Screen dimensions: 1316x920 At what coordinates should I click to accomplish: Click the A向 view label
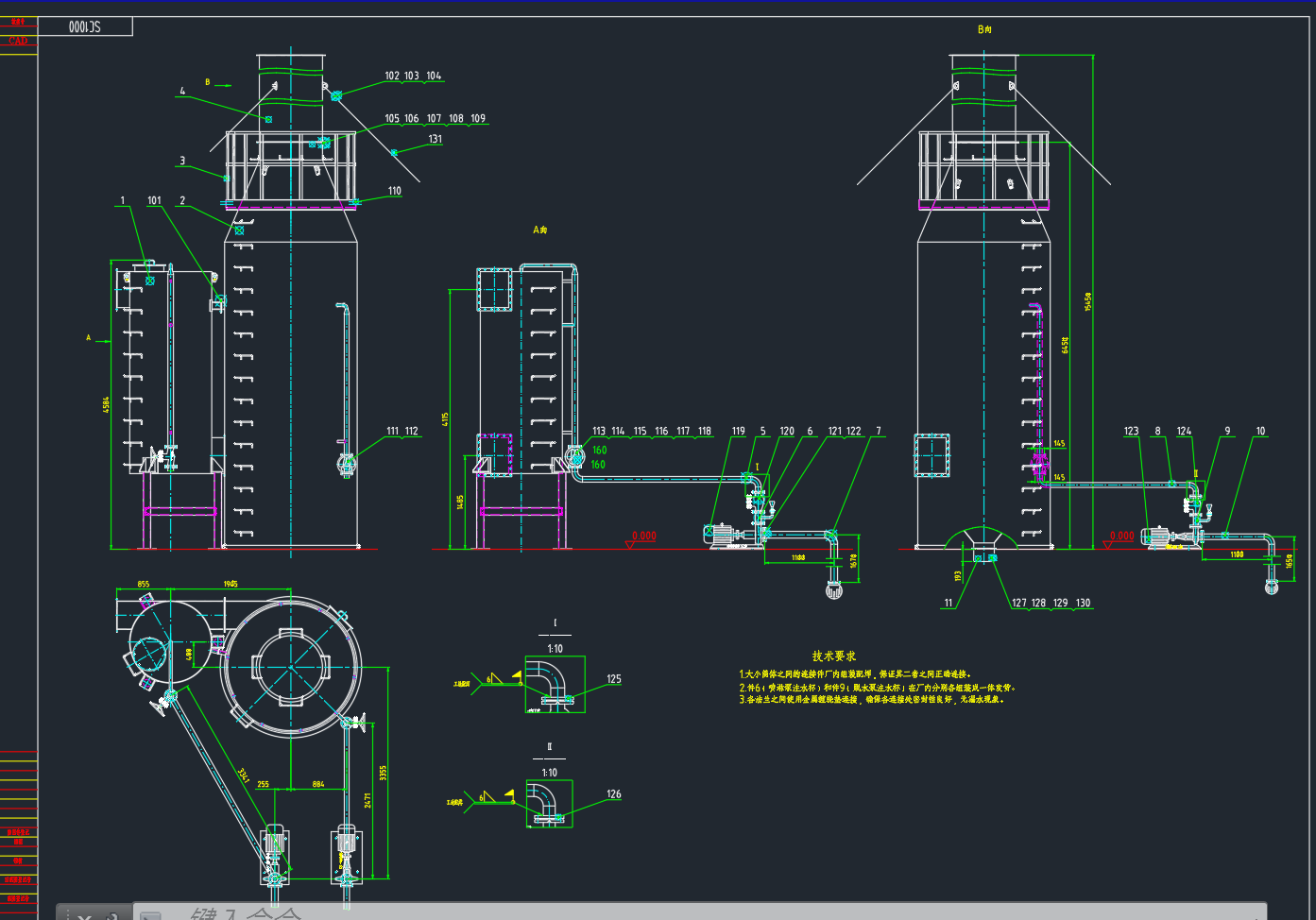[x=539, y=230]
